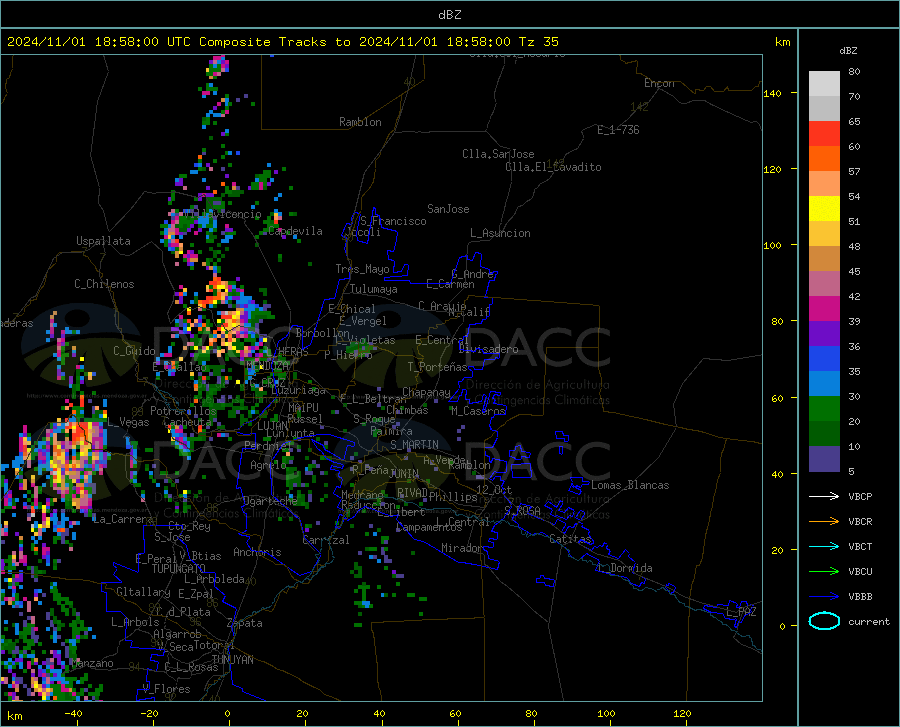
Task: Click the white VBCP arrow legend icon
Action: click(824, 496)
